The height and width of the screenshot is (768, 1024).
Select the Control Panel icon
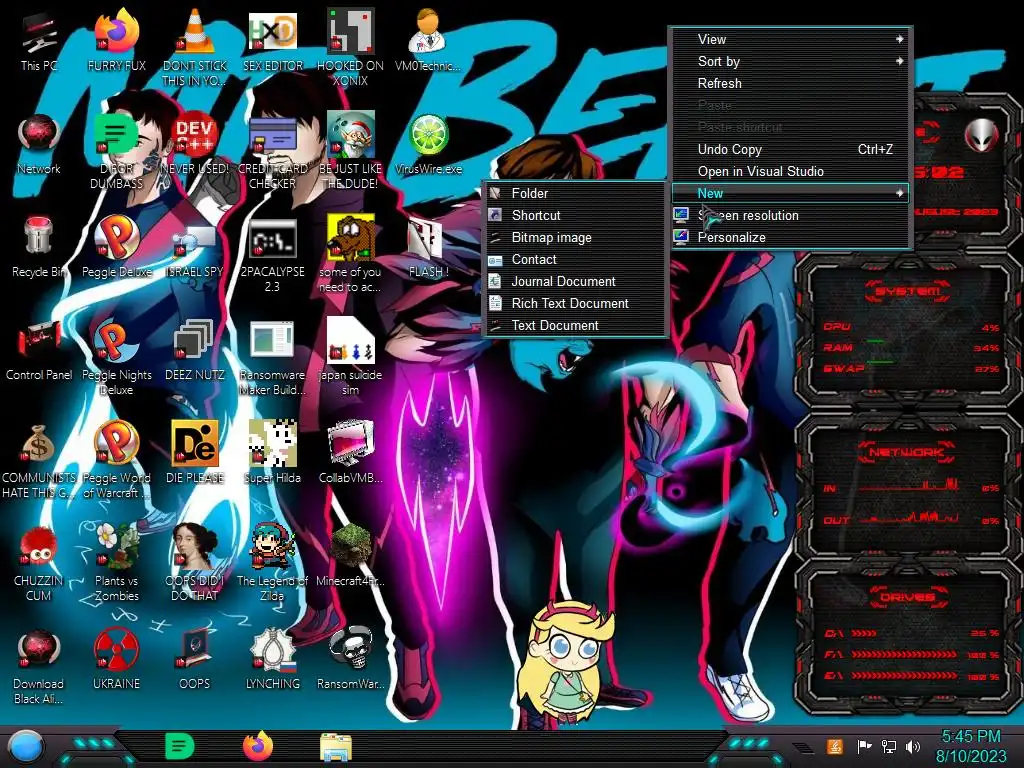[x=39, y=351]
